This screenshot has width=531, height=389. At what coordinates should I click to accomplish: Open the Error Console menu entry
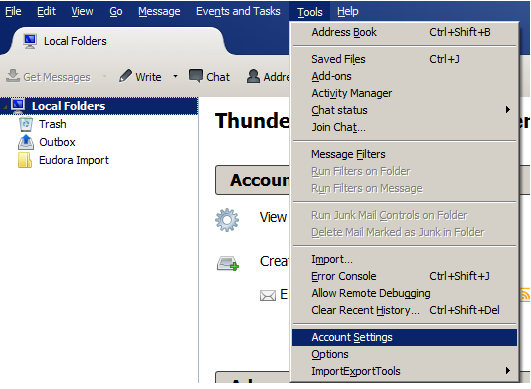(x=404, y=276)
